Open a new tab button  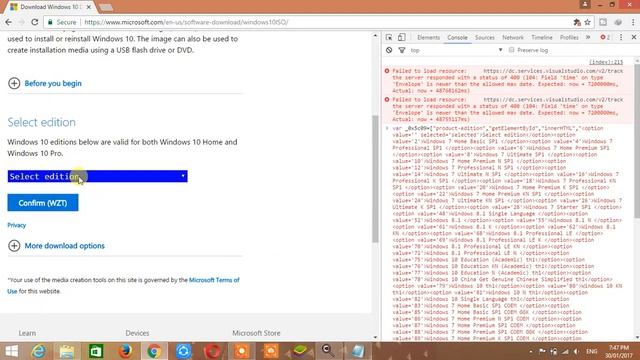click(106, 7)
